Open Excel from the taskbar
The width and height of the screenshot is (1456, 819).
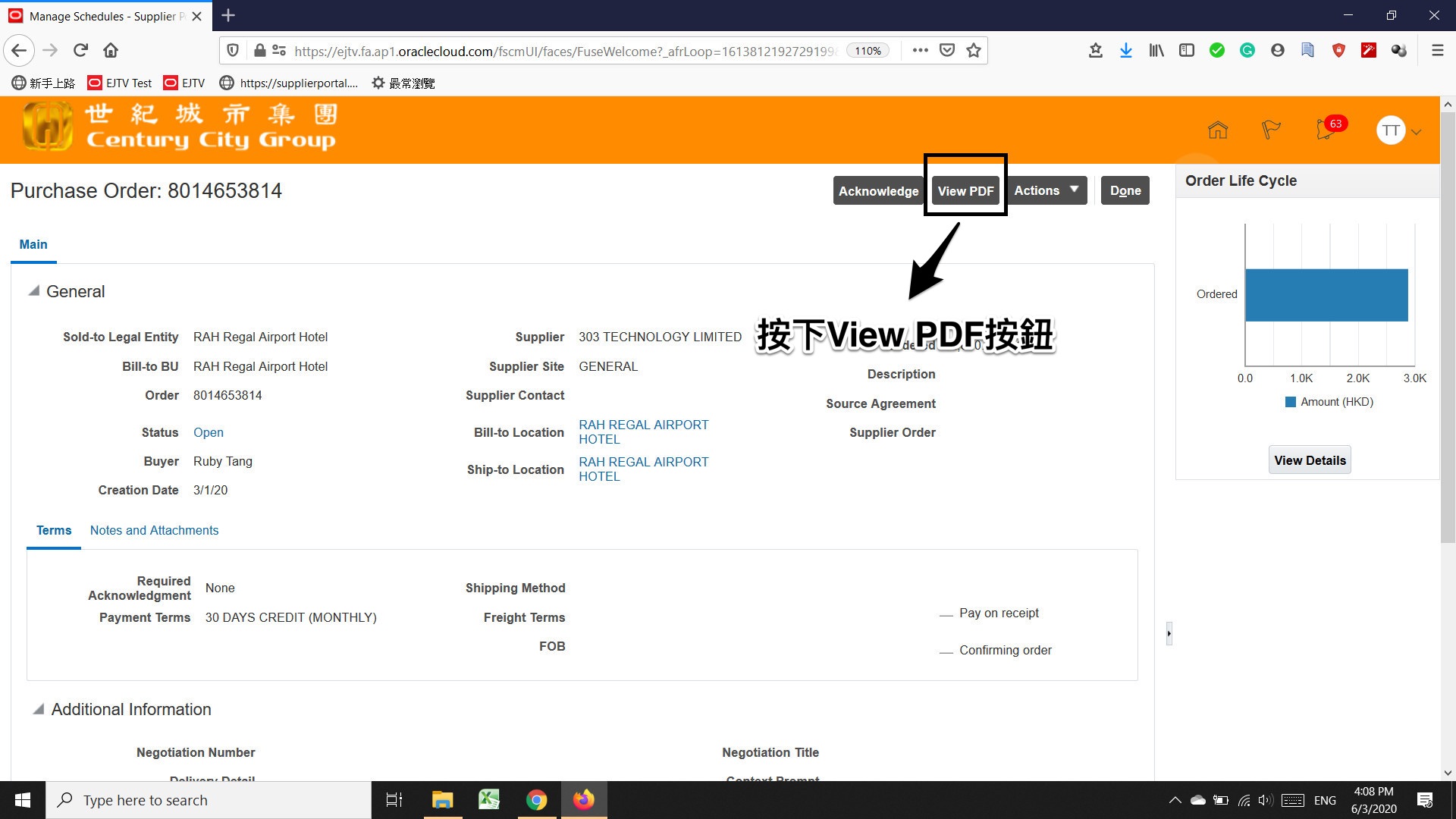(x=489, y=800)
